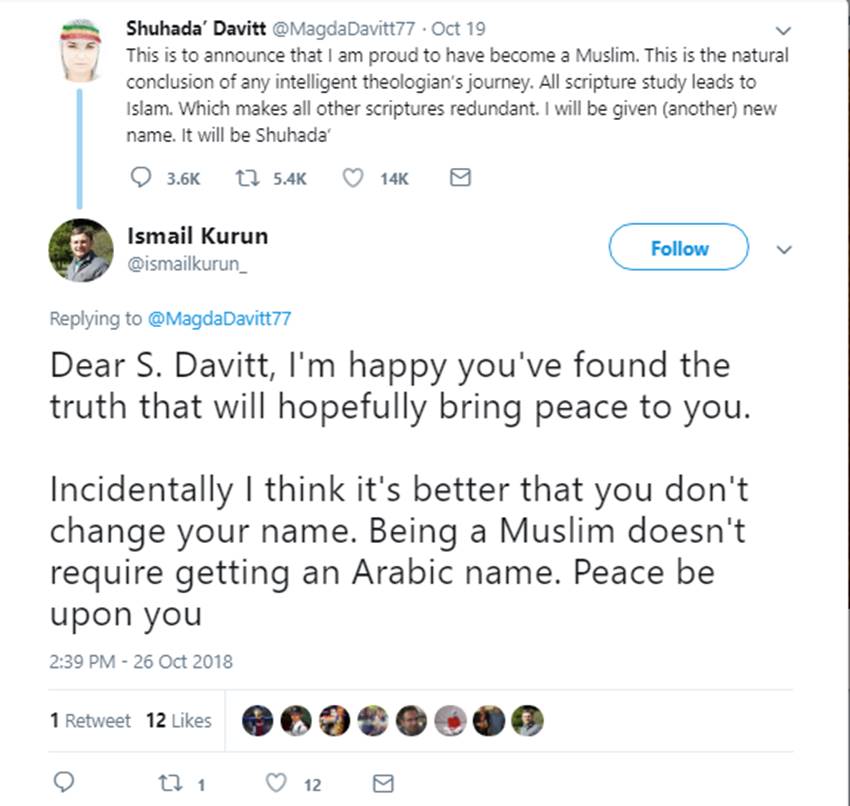This screenshot has width=850, height=806.
Task: Open dropdown chevron next to Follow button
Action: click(x=784, y=249)
